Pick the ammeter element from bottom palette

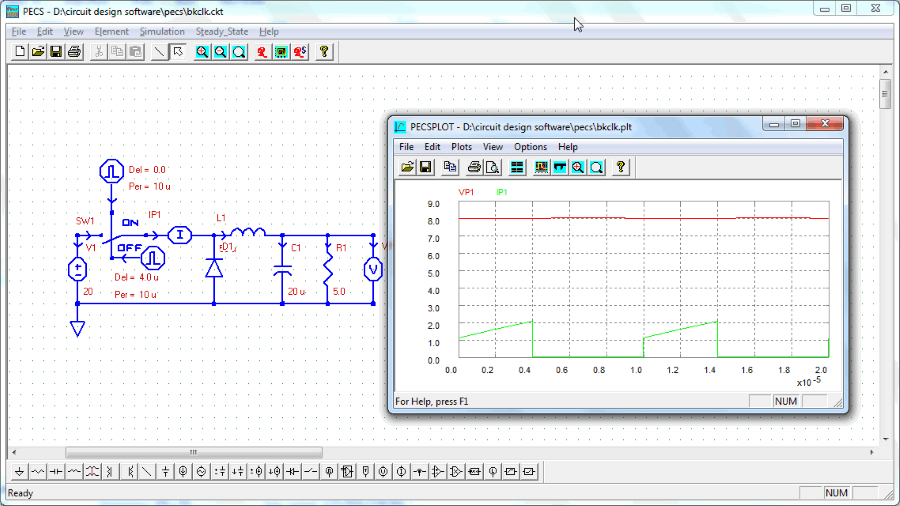402,472
